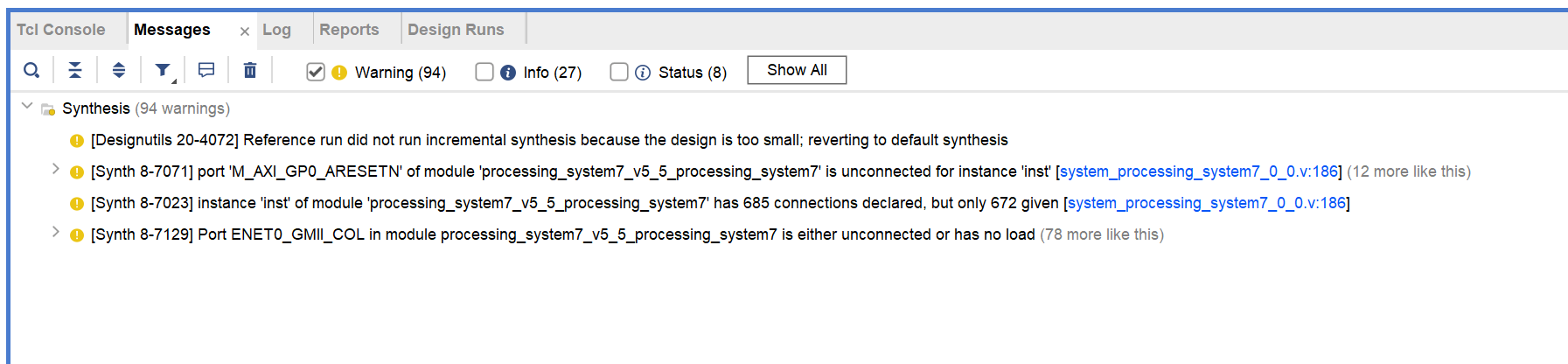Image resolution: width=1568 pixels, height=364 pixels.
Task: Open file link in Synth 8-7023 message
Action: pos(1206,203)
